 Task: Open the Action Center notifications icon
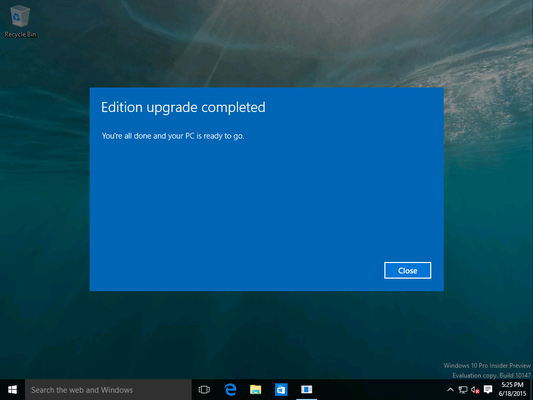[488, 389]
